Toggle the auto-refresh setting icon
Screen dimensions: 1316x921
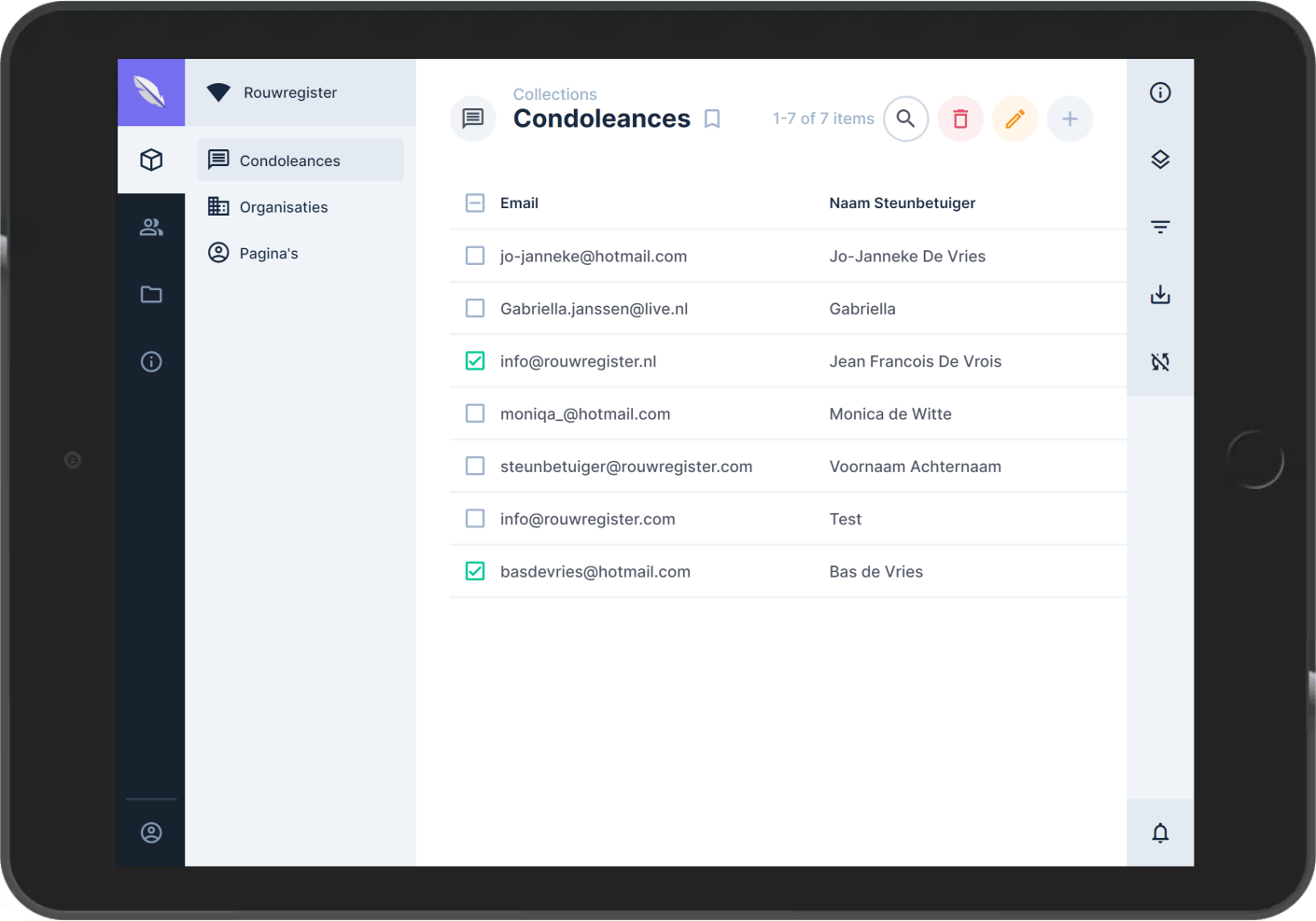1159,361
